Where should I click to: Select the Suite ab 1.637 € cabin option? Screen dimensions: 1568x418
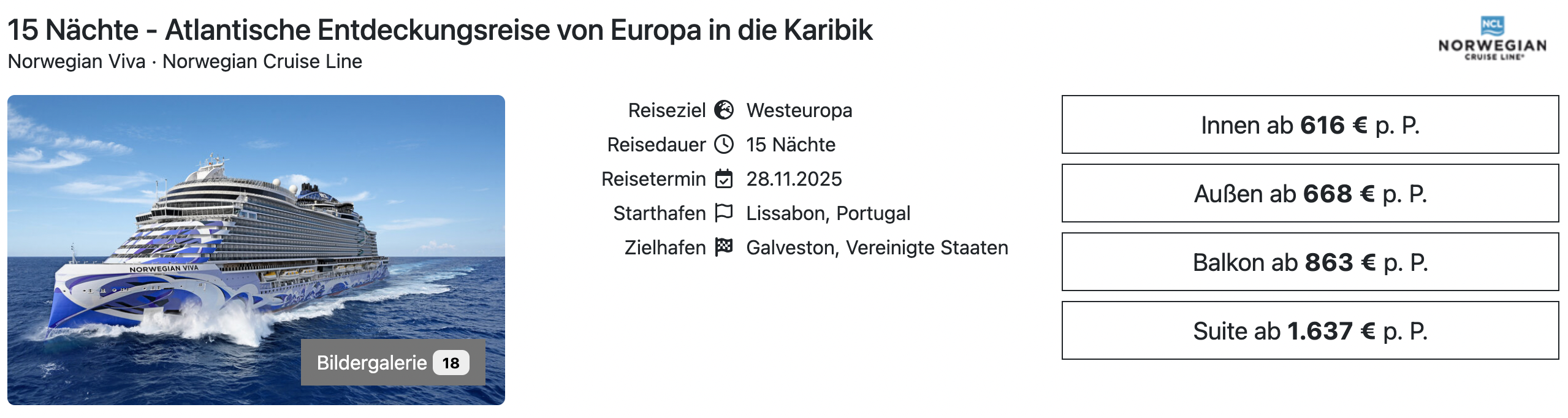pyautogui.click(x=1310, y=331)
